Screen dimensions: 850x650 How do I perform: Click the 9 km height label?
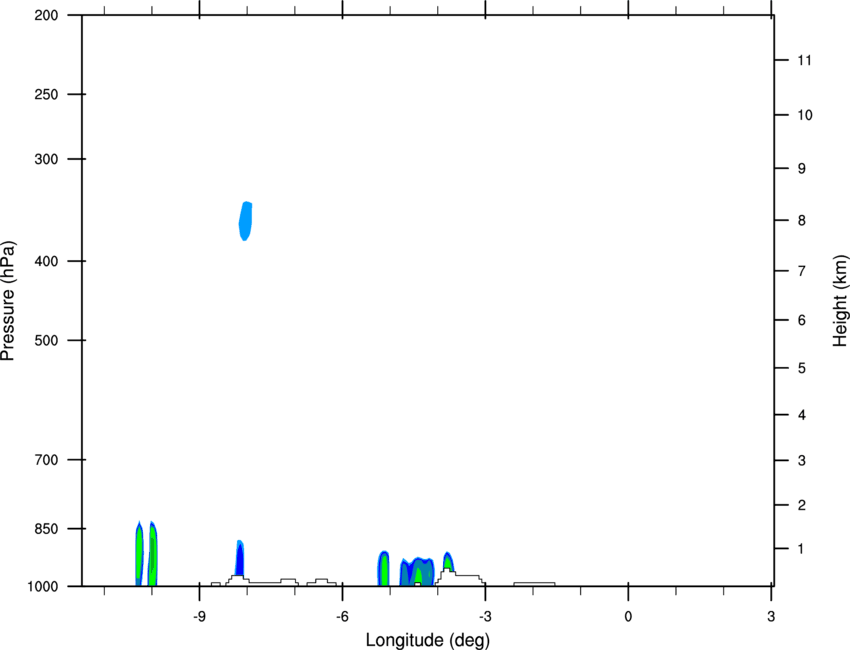click(802, 169)
